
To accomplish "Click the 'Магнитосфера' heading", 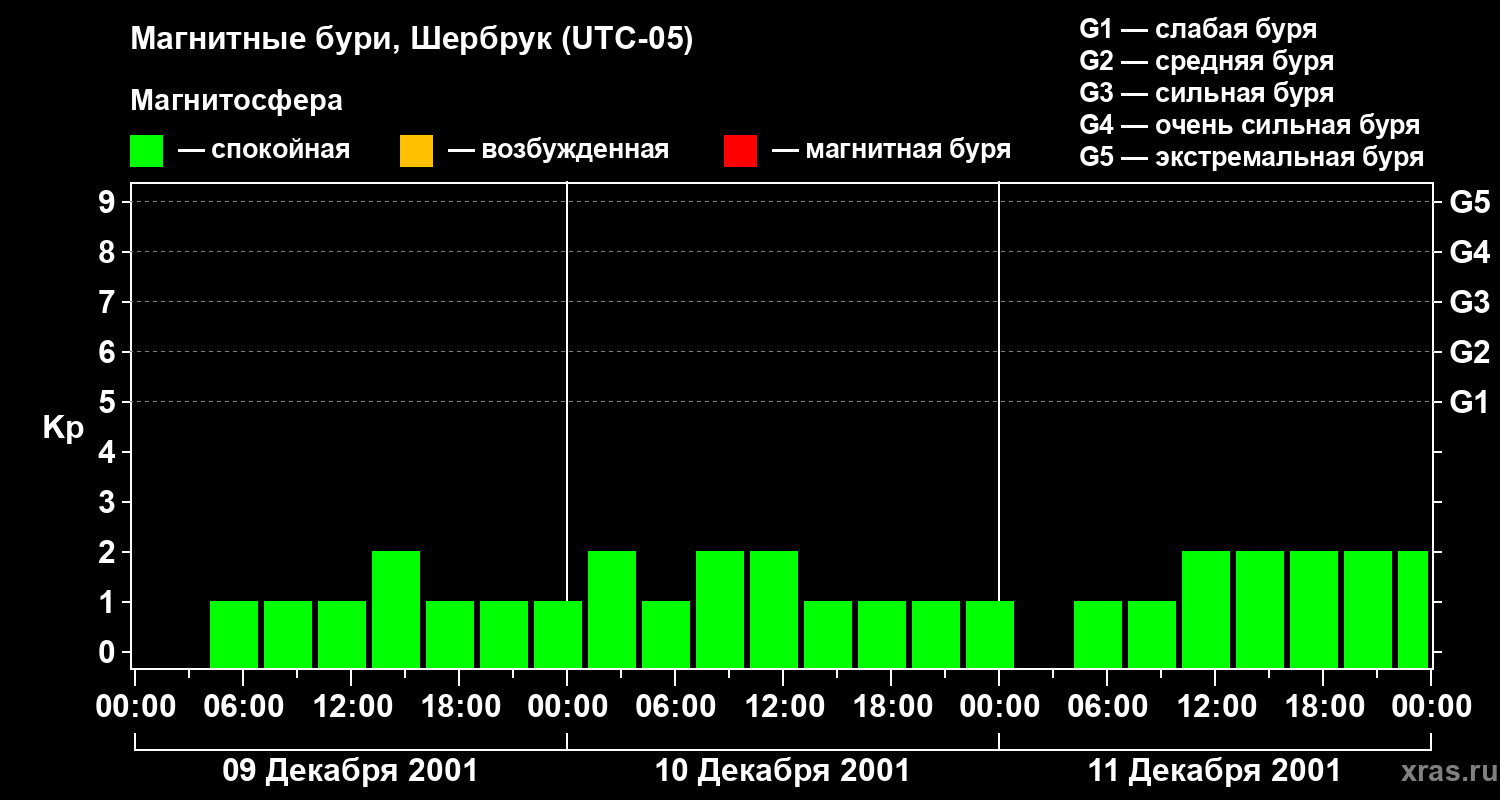I will click(236, 101).
